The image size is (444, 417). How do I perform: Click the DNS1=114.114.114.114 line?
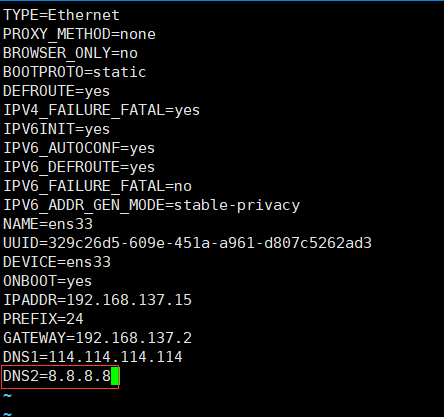(93, 357)
